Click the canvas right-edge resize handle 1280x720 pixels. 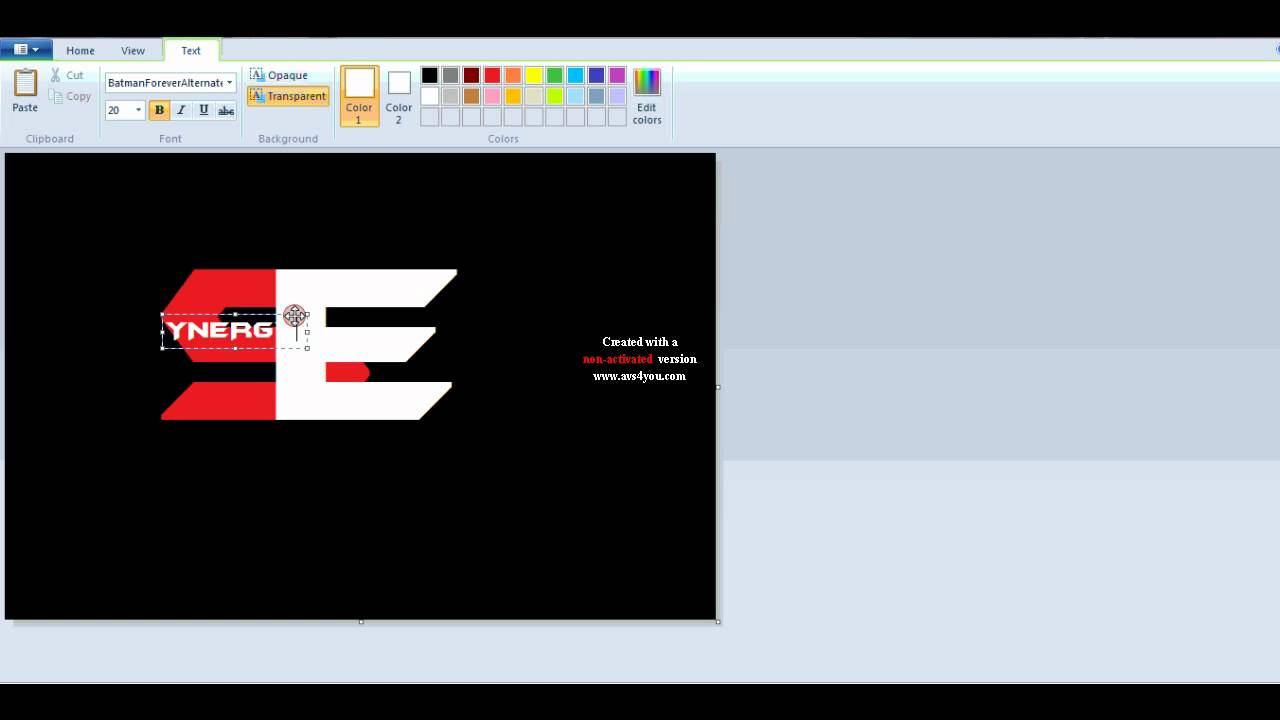point(718,387)
